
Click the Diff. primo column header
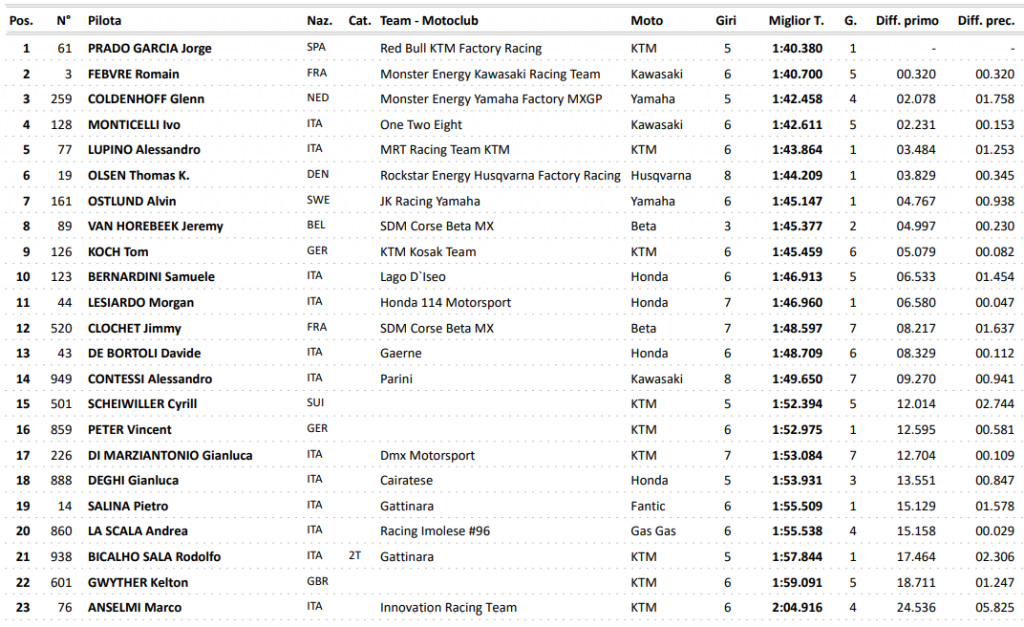point(904,20)
